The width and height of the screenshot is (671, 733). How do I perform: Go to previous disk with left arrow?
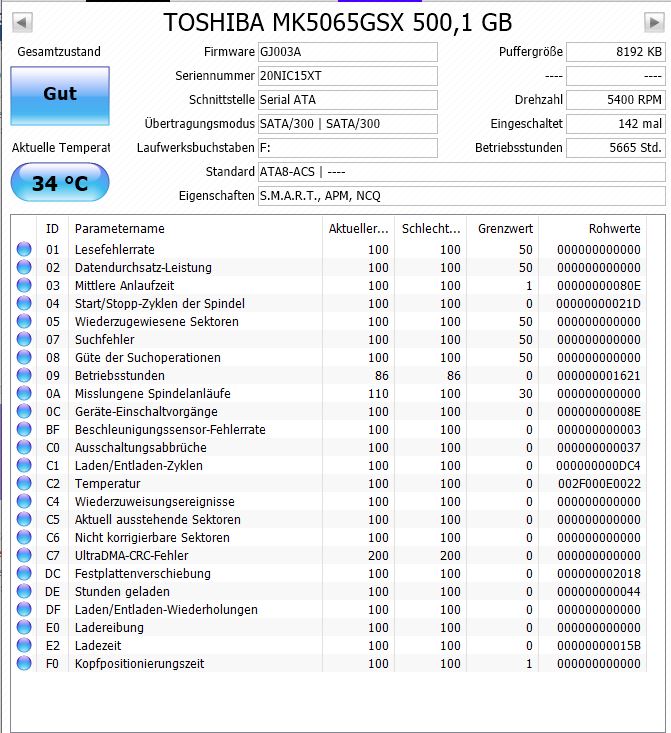[x=22, y=22]
